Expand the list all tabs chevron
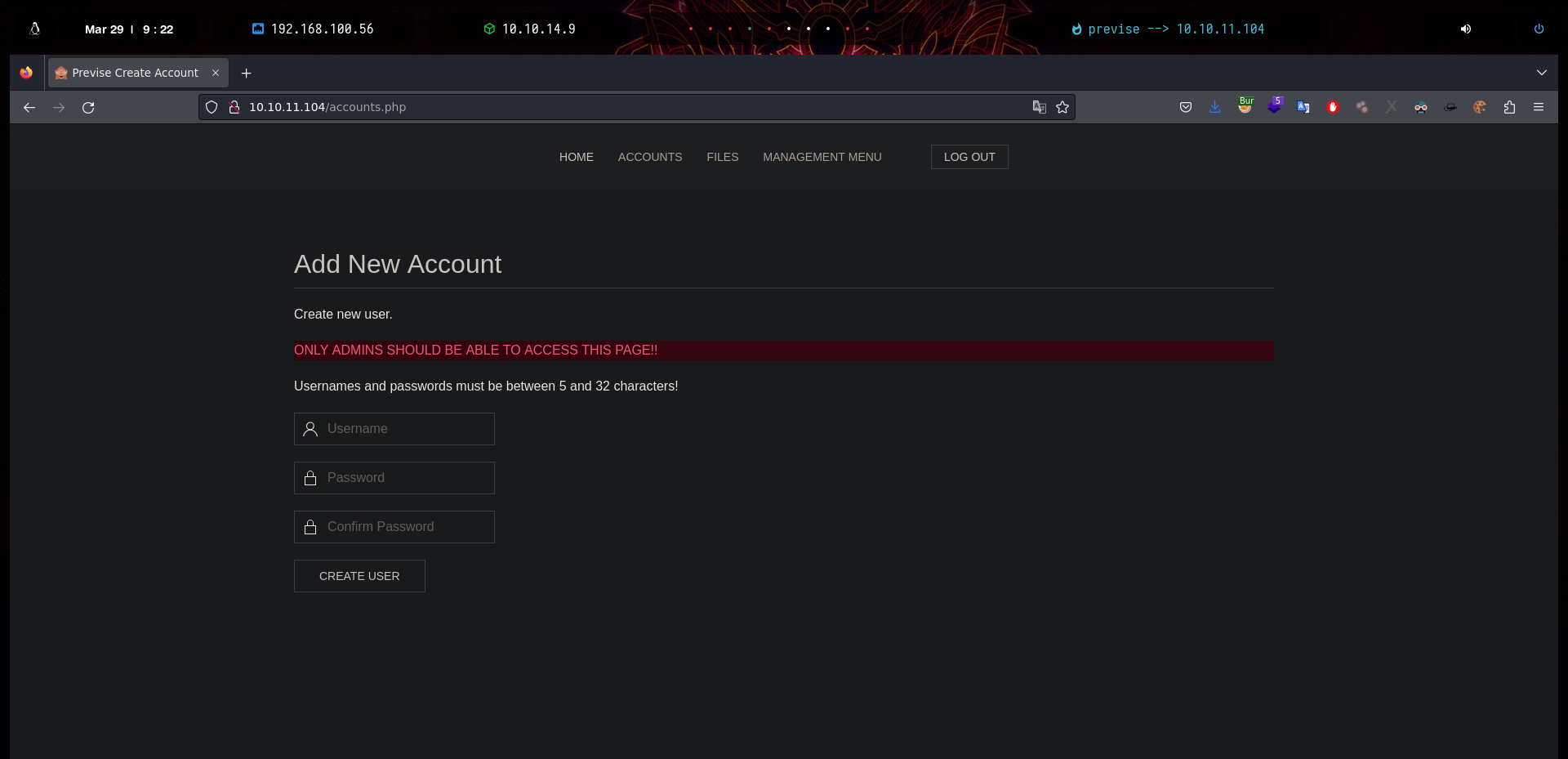 1541,73
